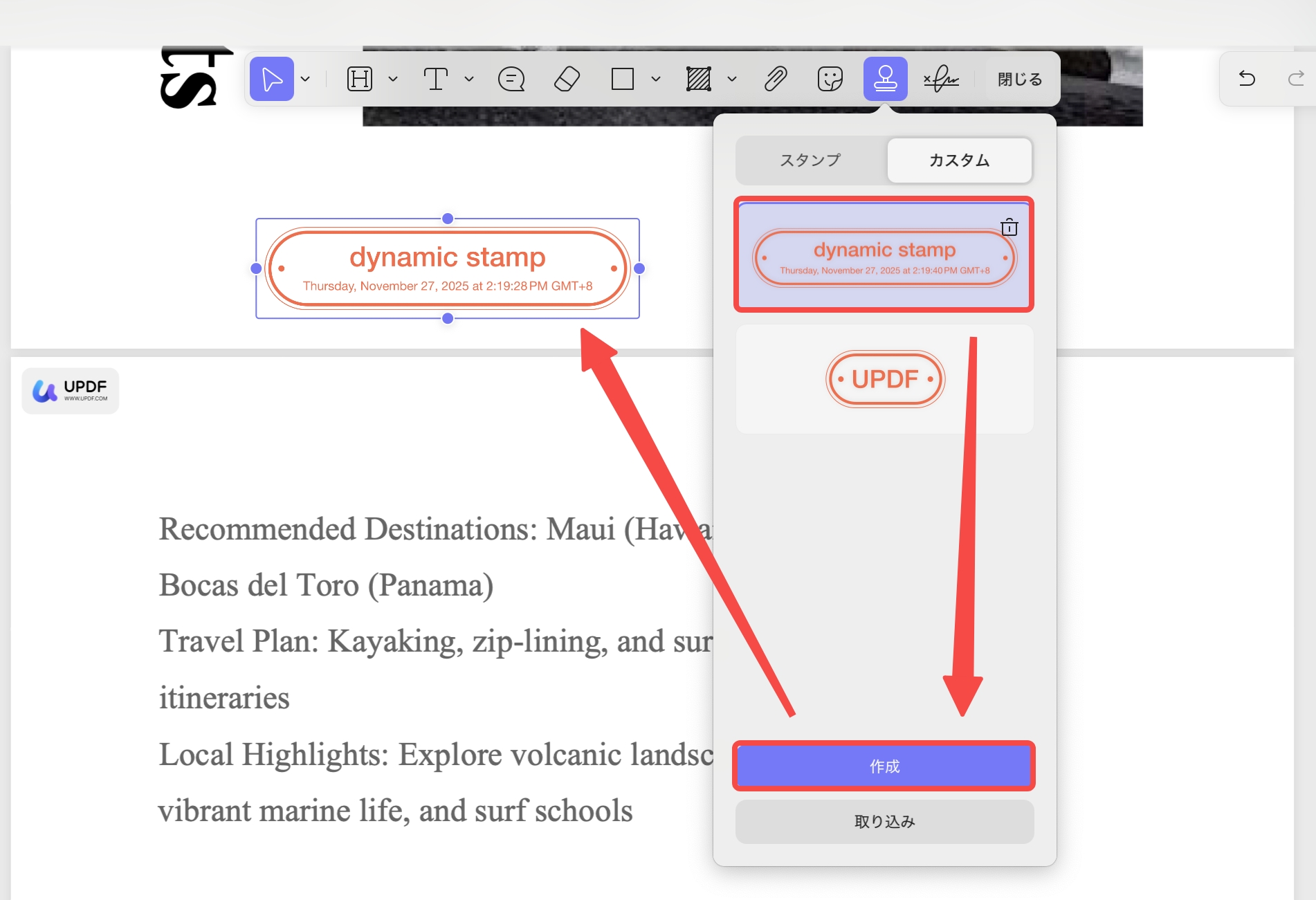Select the eraser tool
Screen dimensions: 1316x900
pos(567,79)
